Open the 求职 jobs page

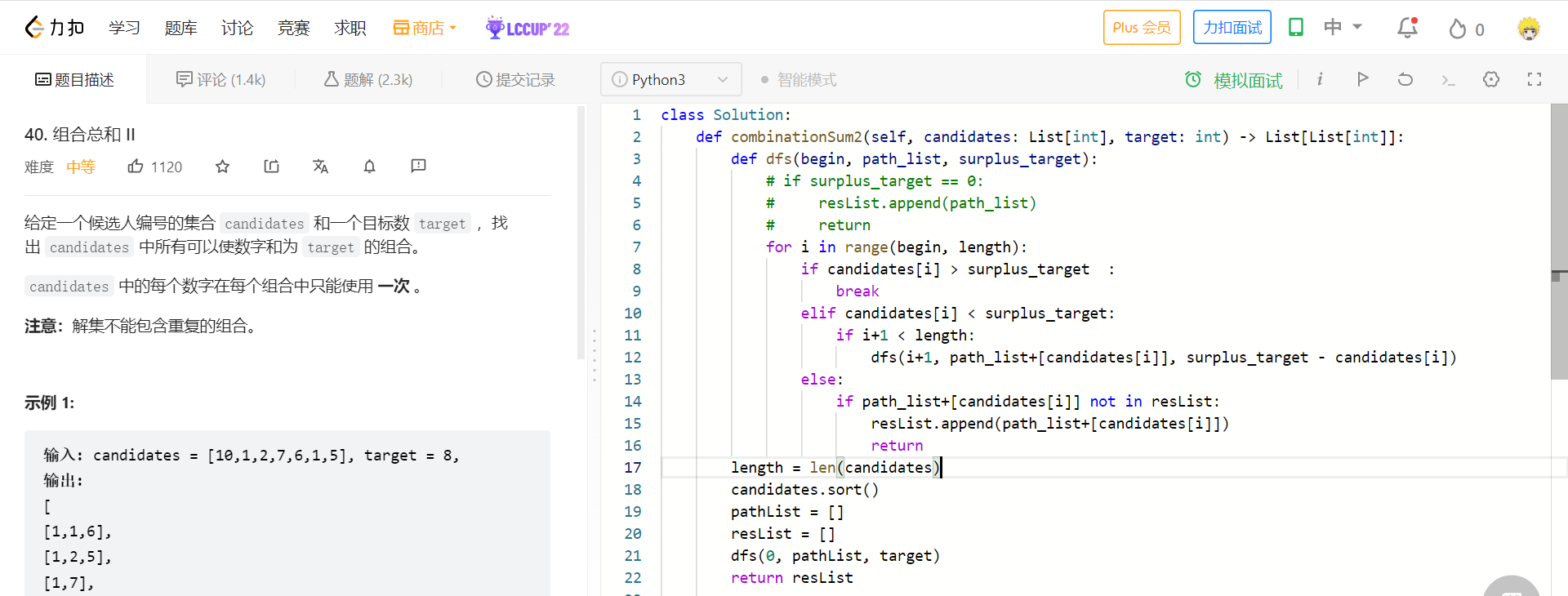pos(350,28)
